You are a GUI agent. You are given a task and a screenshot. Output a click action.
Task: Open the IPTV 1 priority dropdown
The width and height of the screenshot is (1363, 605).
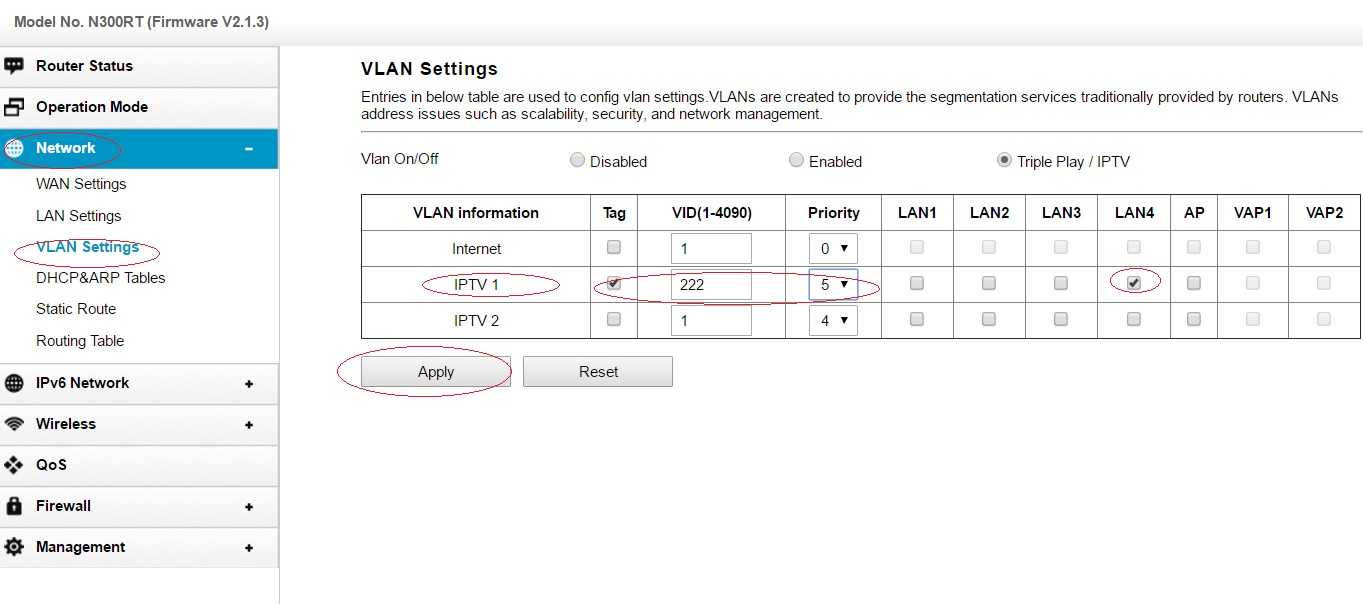pyautogui.click(x=833, y=284)
